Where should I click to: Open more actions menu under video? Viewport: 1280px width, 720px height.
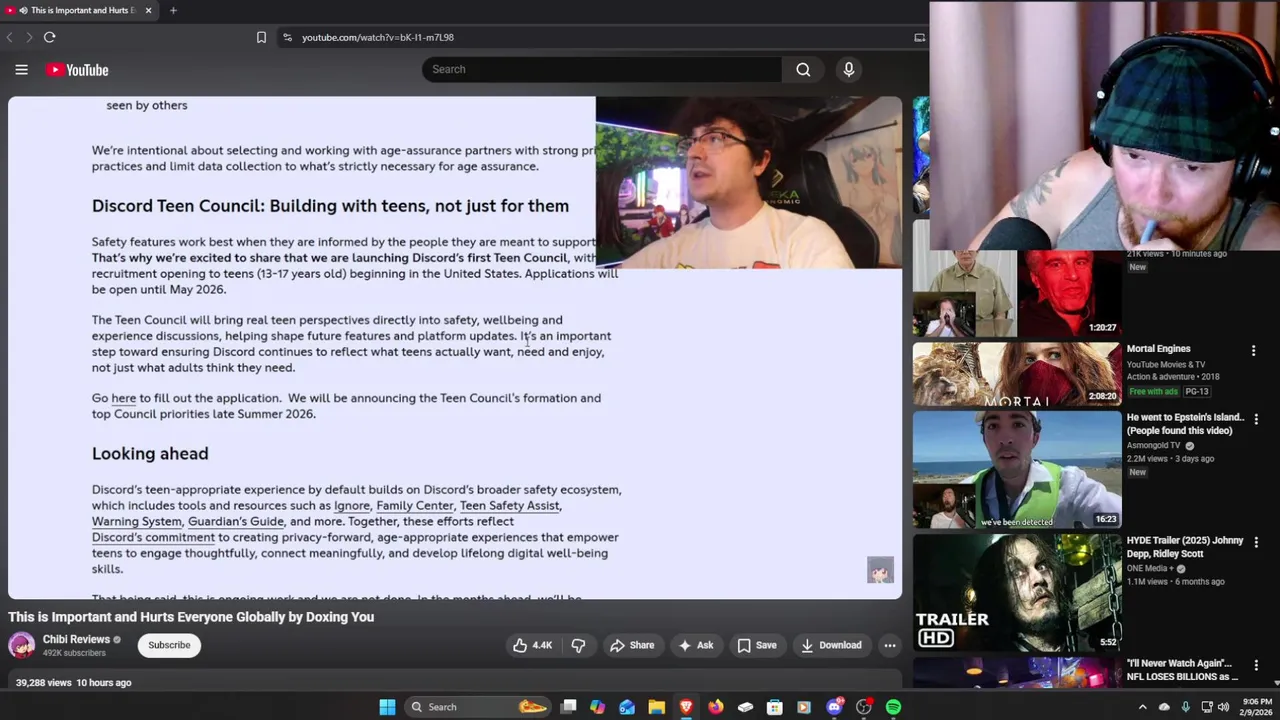point(890,645)
